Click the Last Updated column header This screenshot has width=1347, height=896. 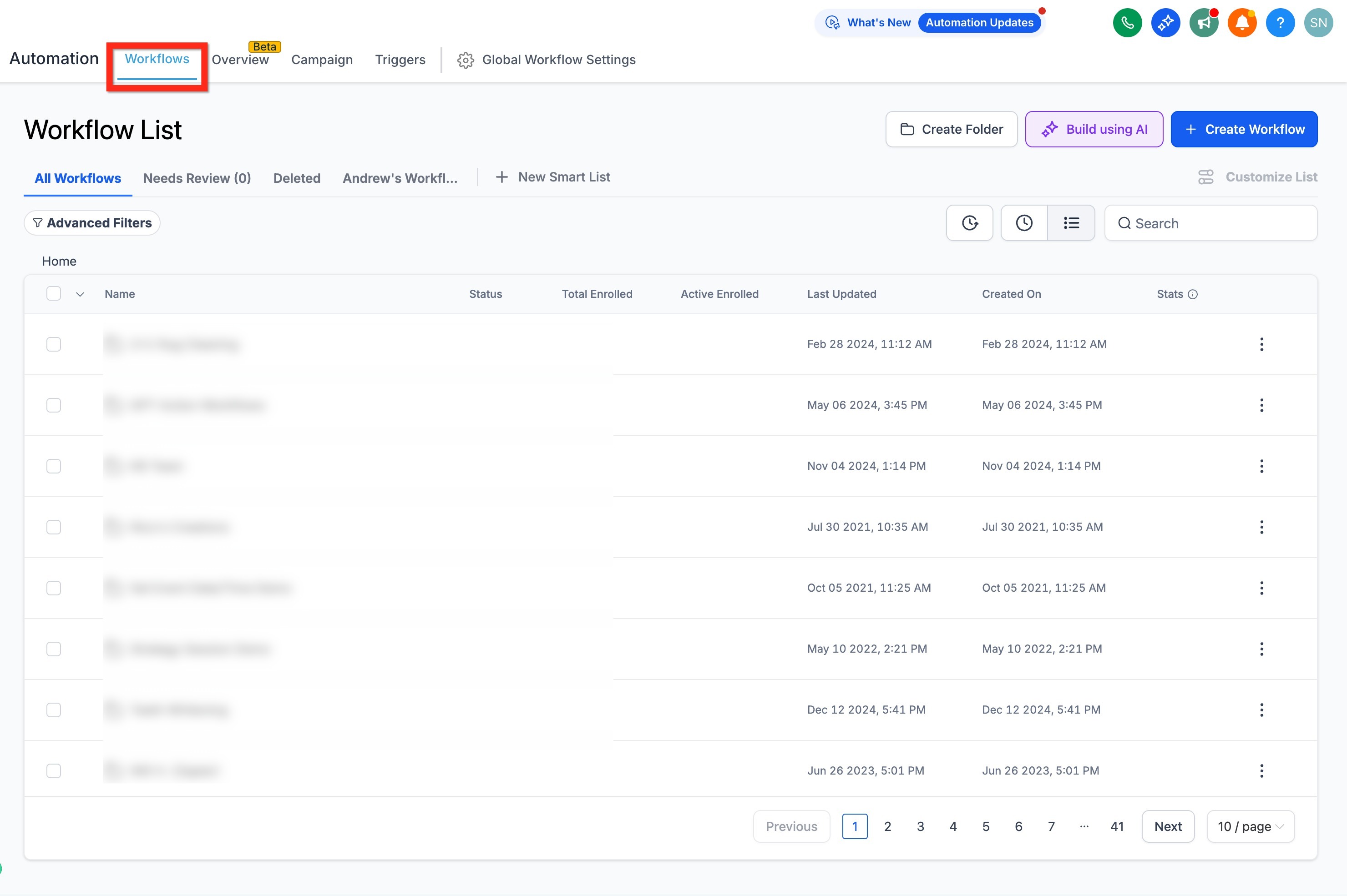(841, 294)
